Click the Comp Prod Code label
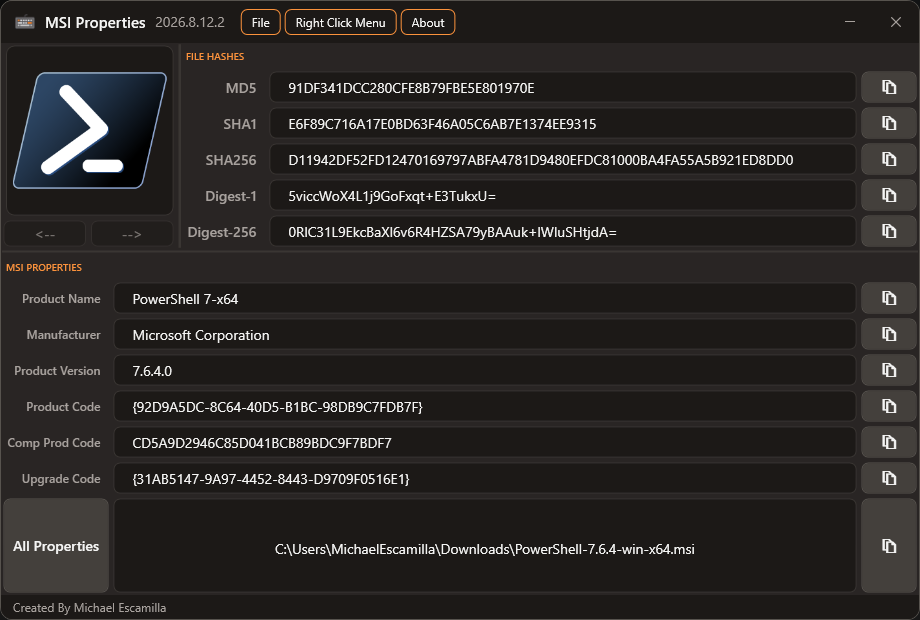920x620 pixels. point(54,443)
